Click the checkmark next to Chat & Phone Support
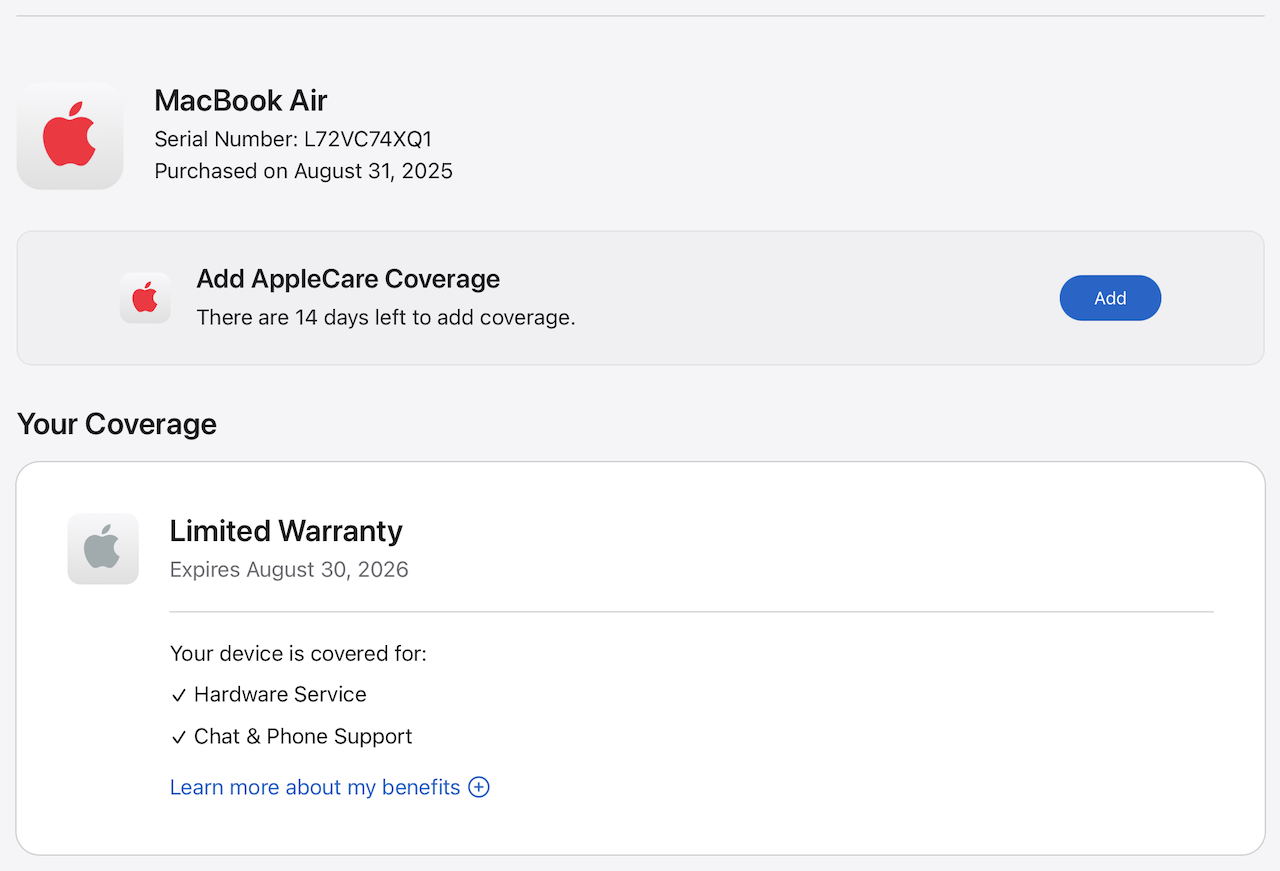Viewport: 1280px width, 871px height. click(x=179, y=737)
